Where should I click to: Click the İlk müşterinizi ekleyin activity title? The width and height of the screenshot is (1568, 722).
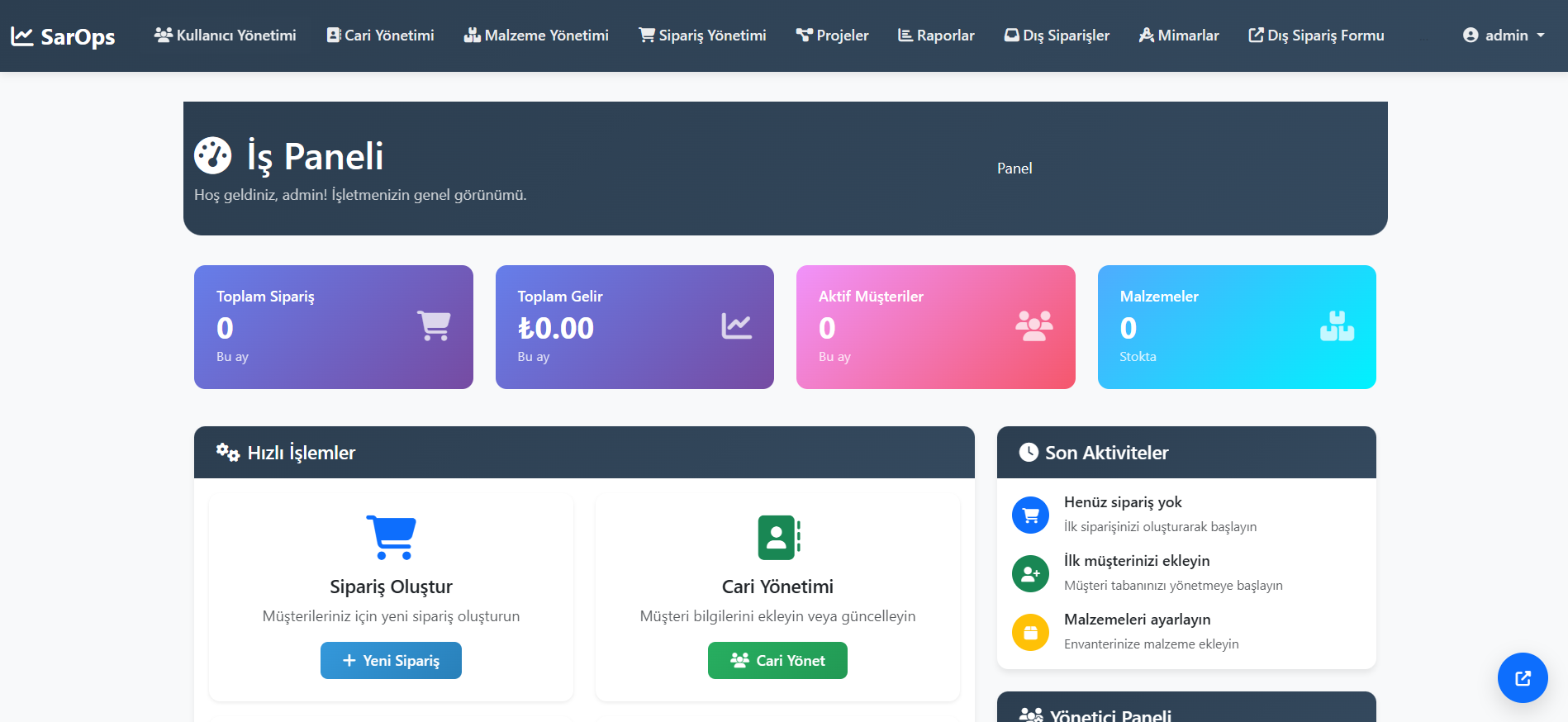1137,561
